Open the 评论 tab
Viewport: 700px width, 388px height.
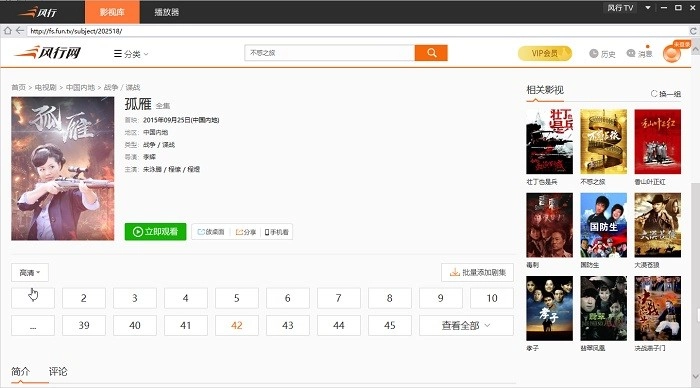(58, 371)
